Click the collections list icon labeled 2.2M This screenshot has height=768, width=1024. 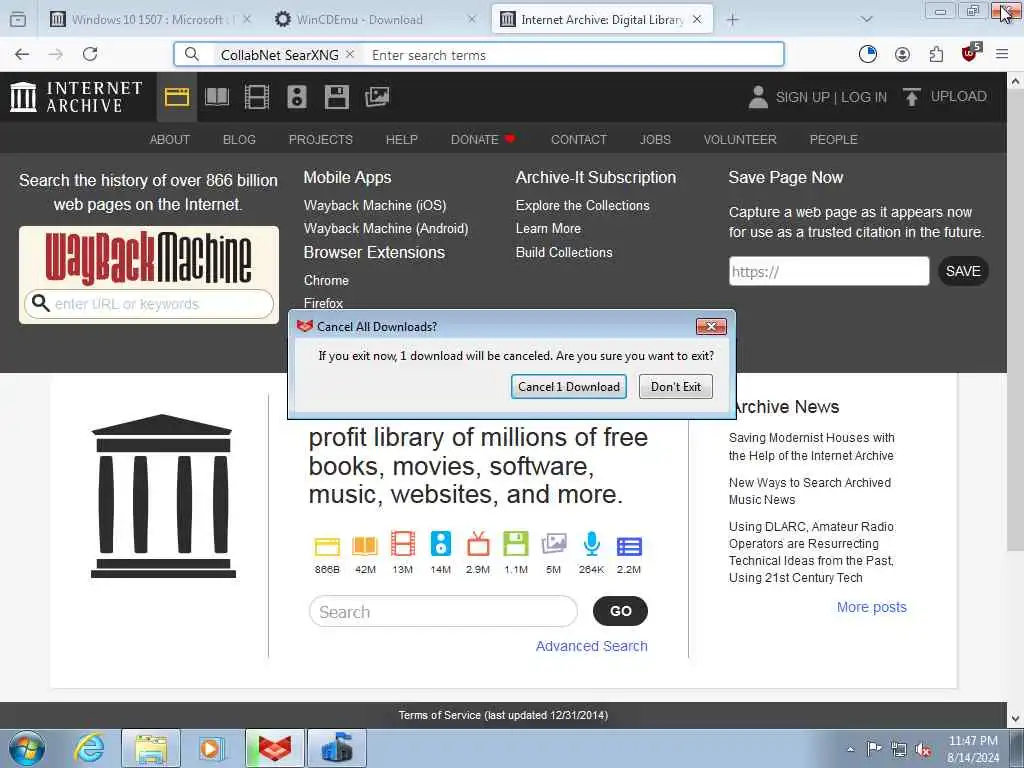coord(630,546)
